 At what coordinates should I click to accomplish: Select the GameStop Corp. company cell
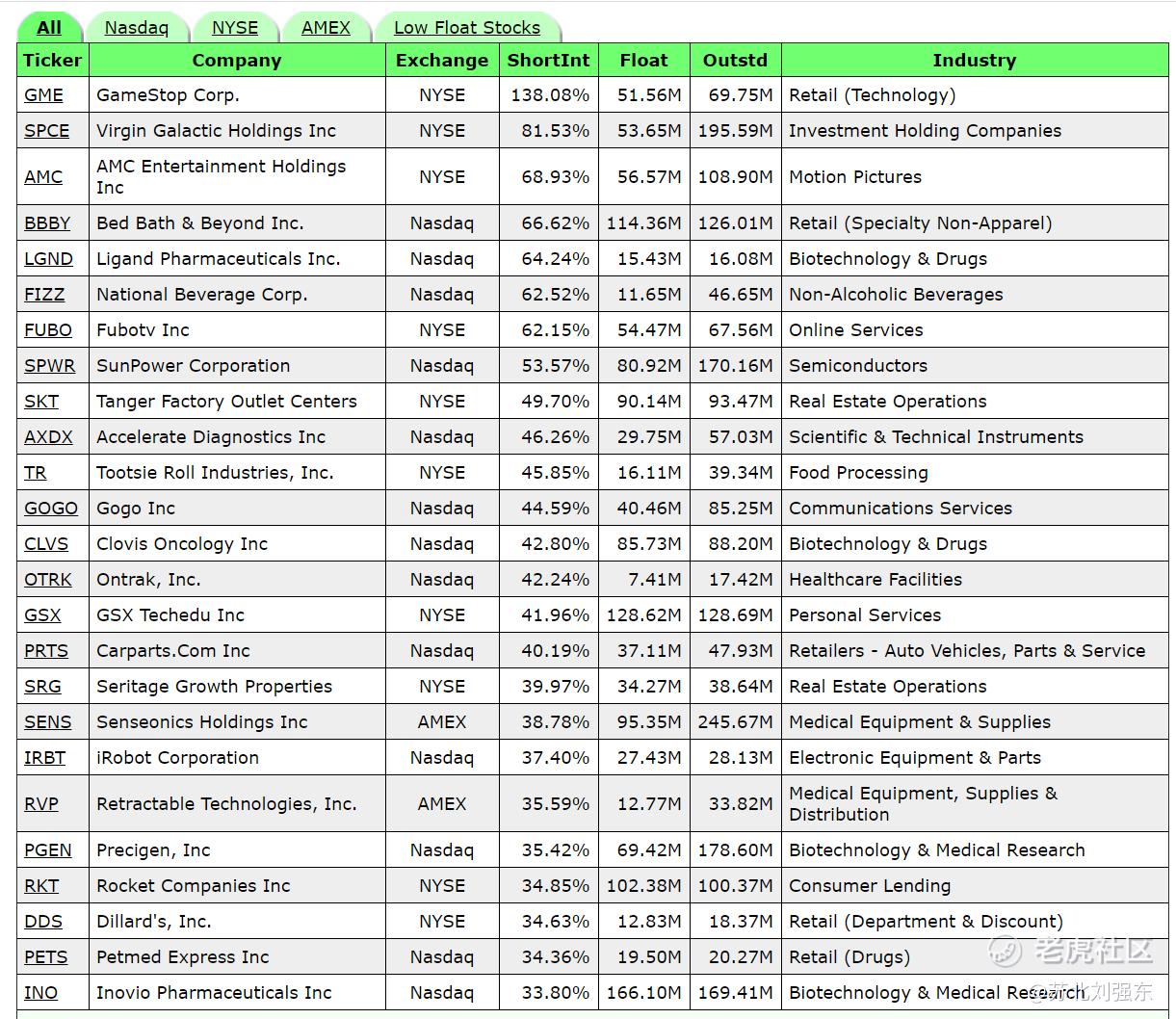[x=237, y=95]
